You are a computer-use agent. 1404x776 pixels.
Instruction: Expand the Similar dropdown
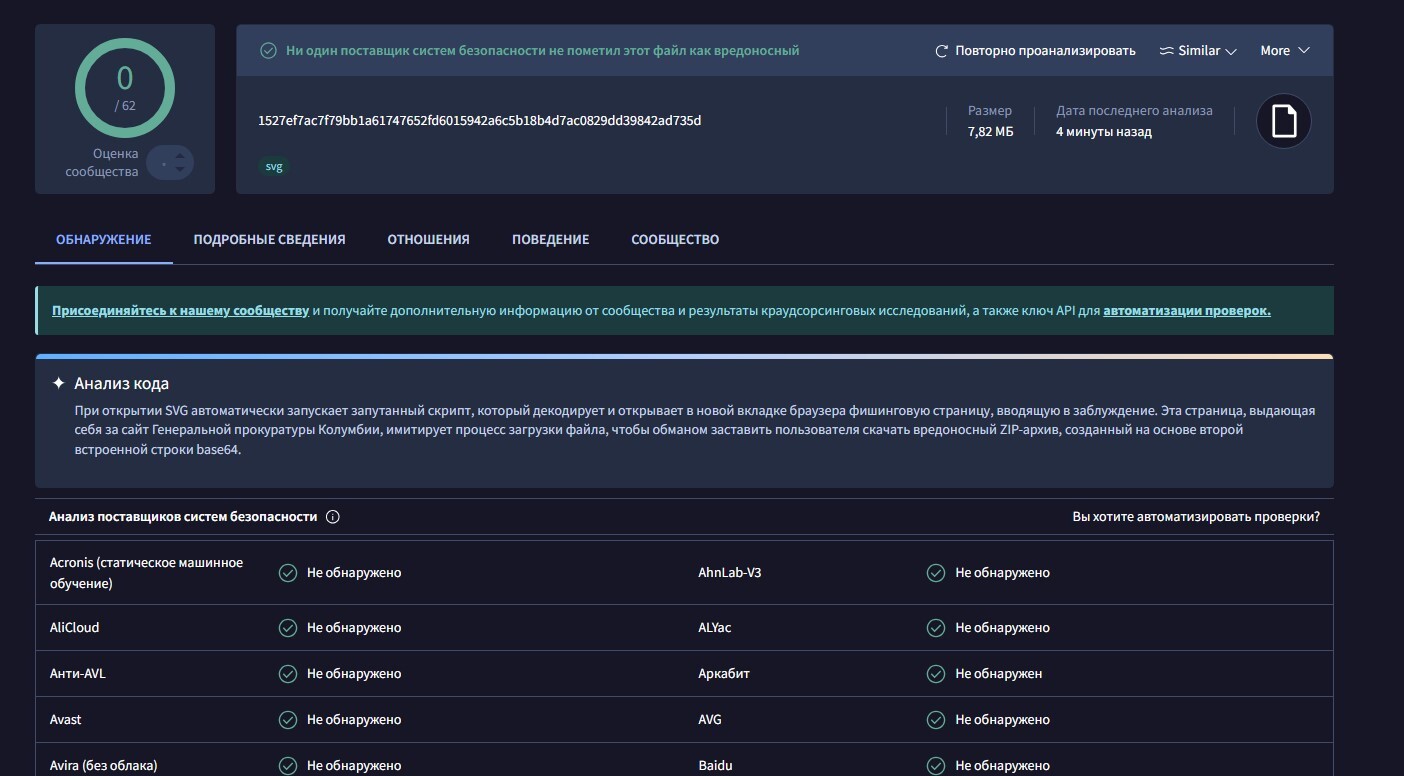tap(1198, 51)
